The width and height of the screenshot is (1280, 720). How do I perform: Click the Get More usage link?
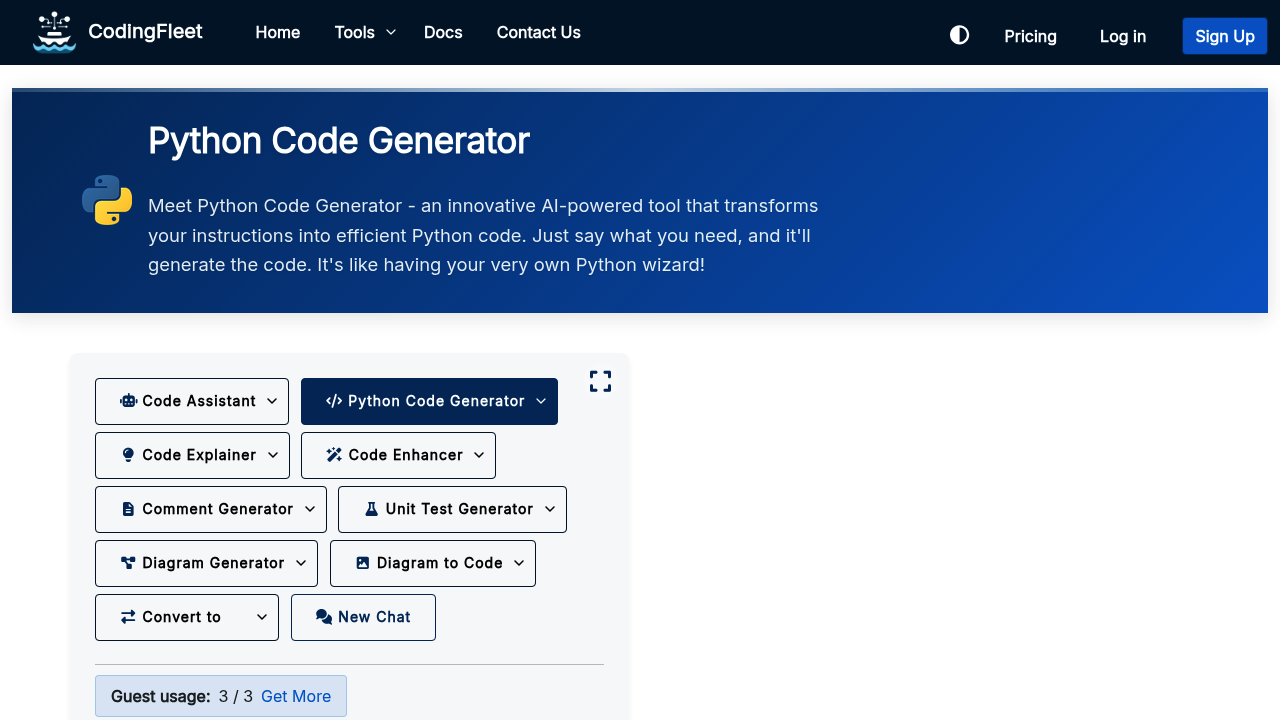click(x=295, y=696)
